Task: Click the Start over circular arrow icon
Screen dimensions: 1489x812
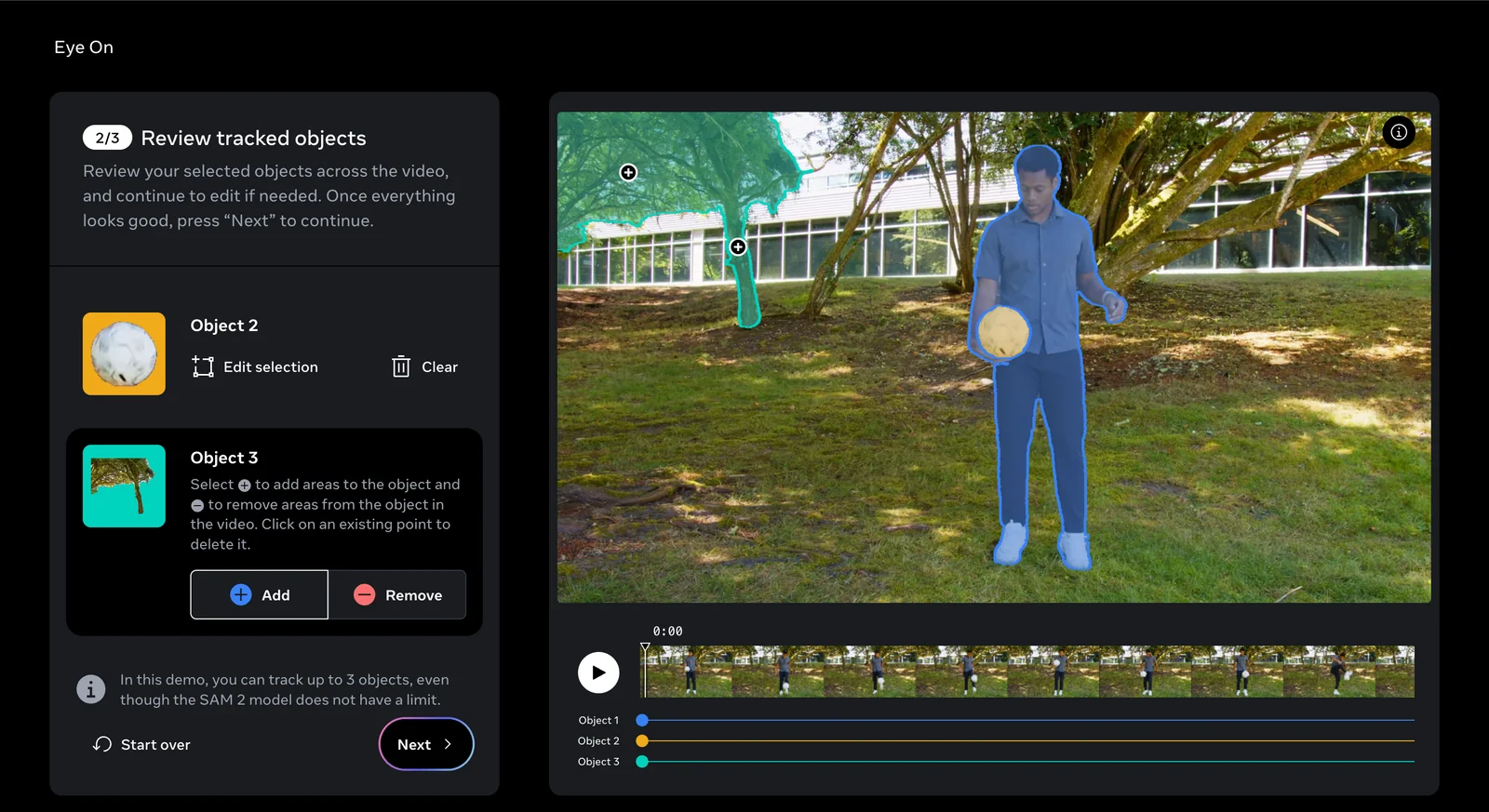Action: click(102, 744)
